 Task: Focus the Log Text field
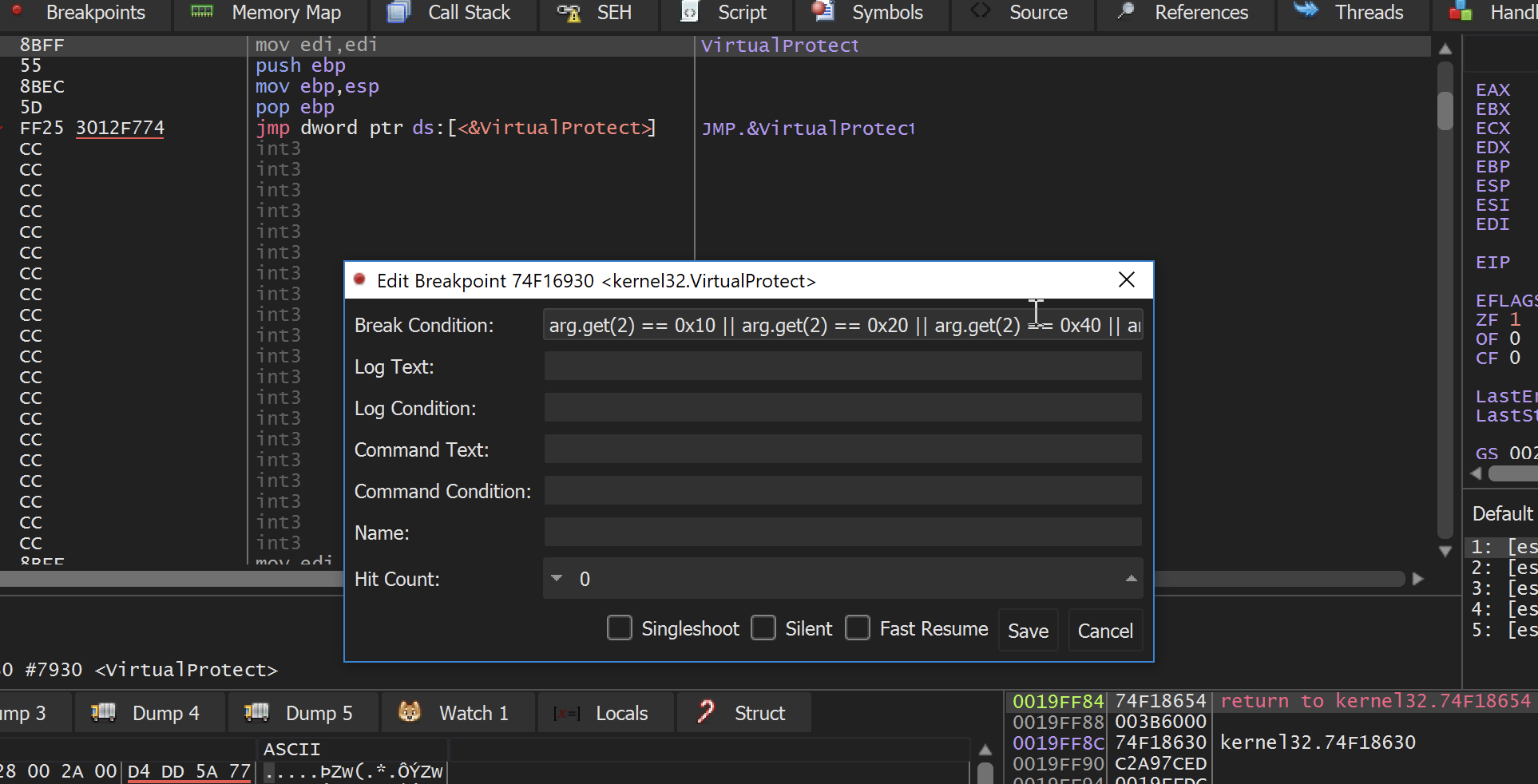click(x=843, y=367)
